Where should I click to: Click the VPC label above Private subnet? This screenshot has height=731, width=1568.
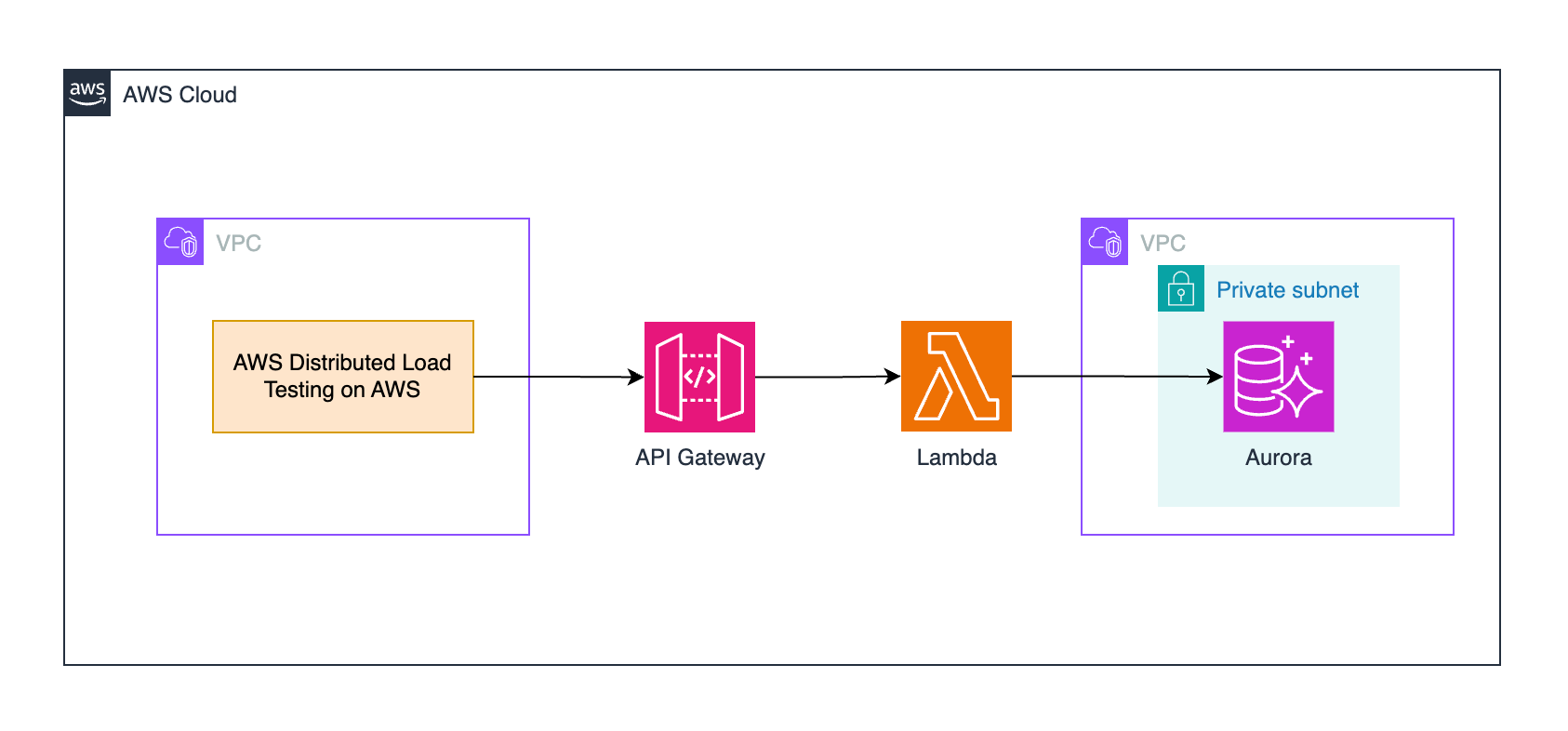click(1163, 244)
